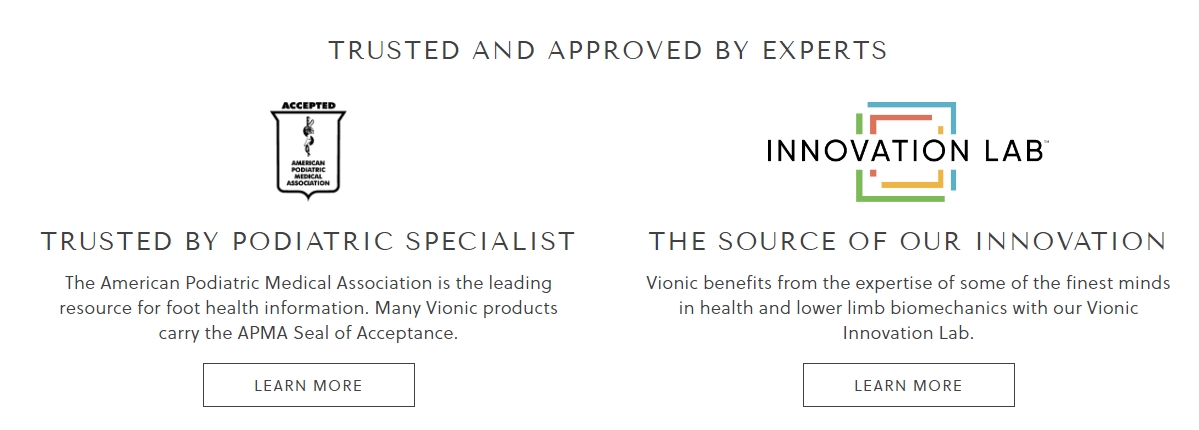Click the APMA Seal of Acceptance text line

[308, 334]
